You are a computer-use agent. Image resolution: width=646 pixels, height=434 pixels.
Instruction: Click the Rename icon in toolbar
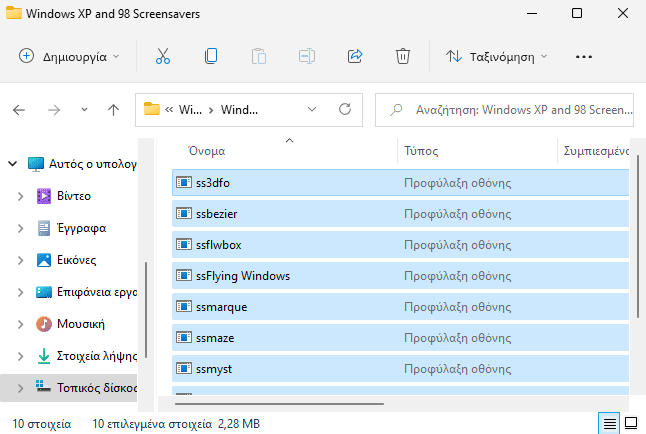(x=307, y=56)
